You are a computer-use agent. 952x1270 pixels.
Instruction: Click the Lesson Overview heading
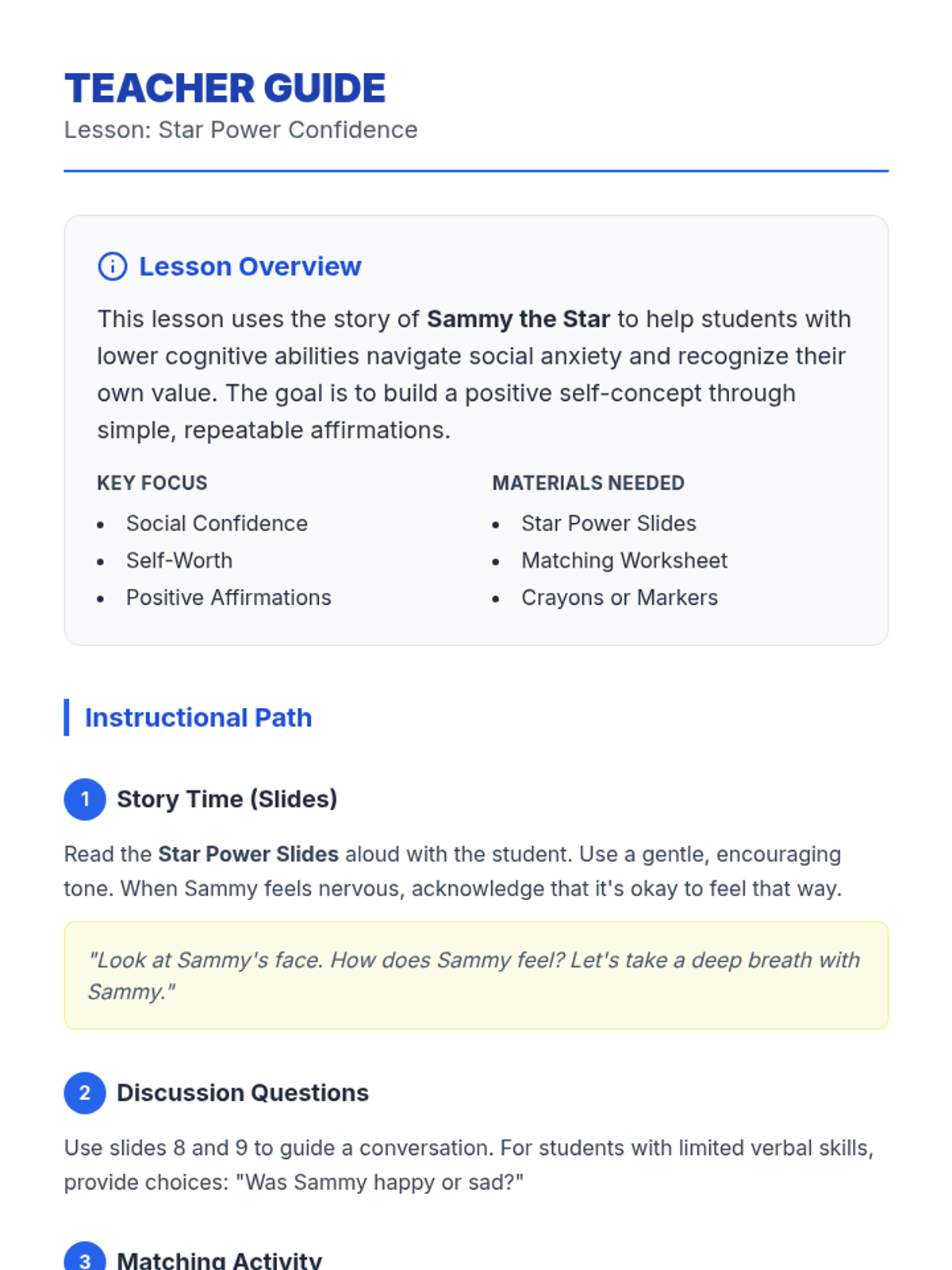pyautogui.click(x=250, y=267)
